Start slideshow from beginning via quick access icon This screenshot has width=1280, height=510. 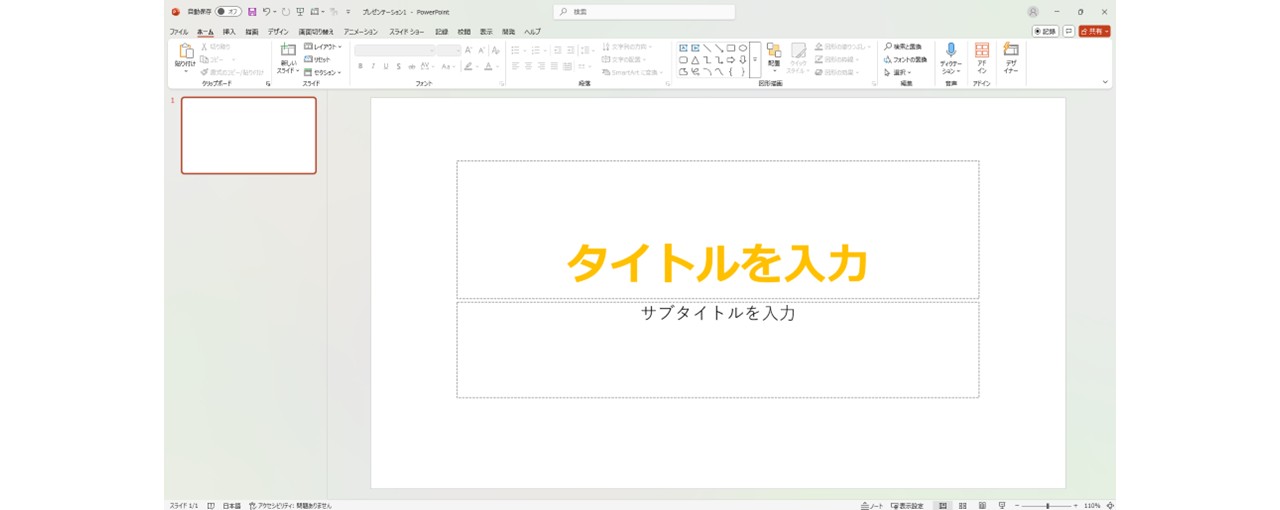pos(300,12)
